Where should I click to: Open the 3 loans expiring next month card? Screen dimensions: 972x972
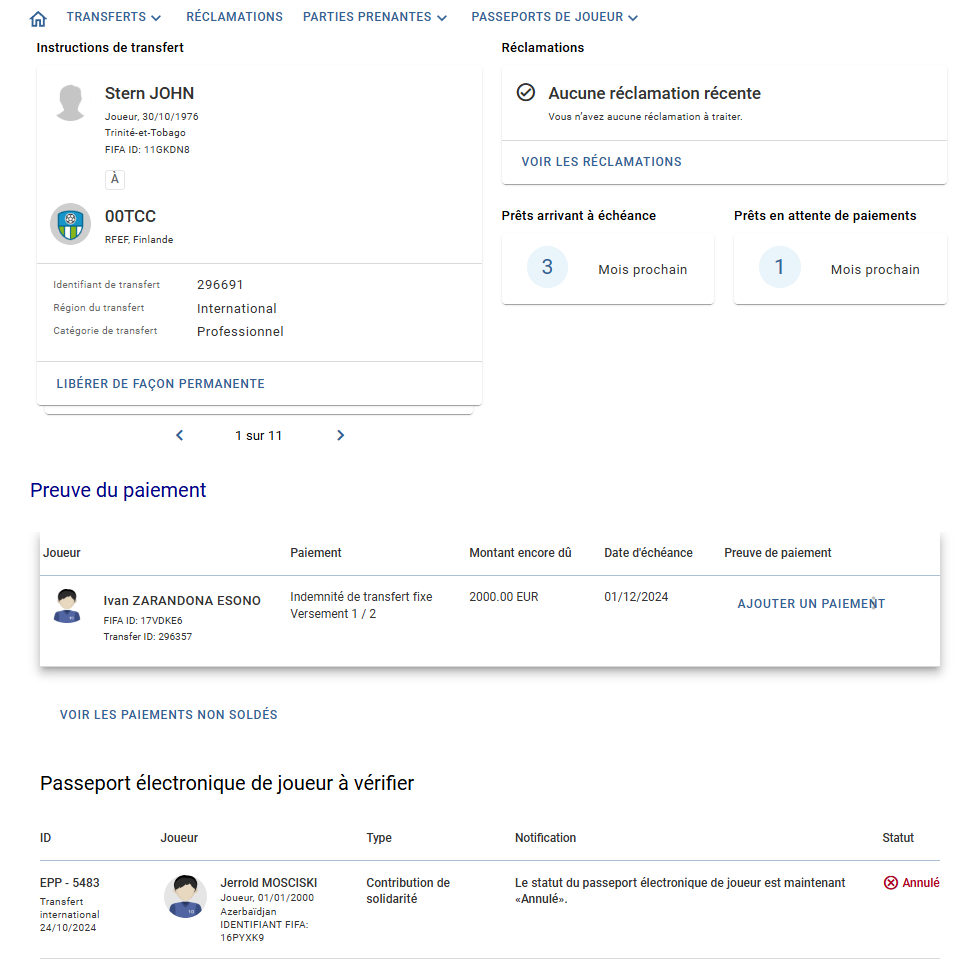[x=608, y=269]
